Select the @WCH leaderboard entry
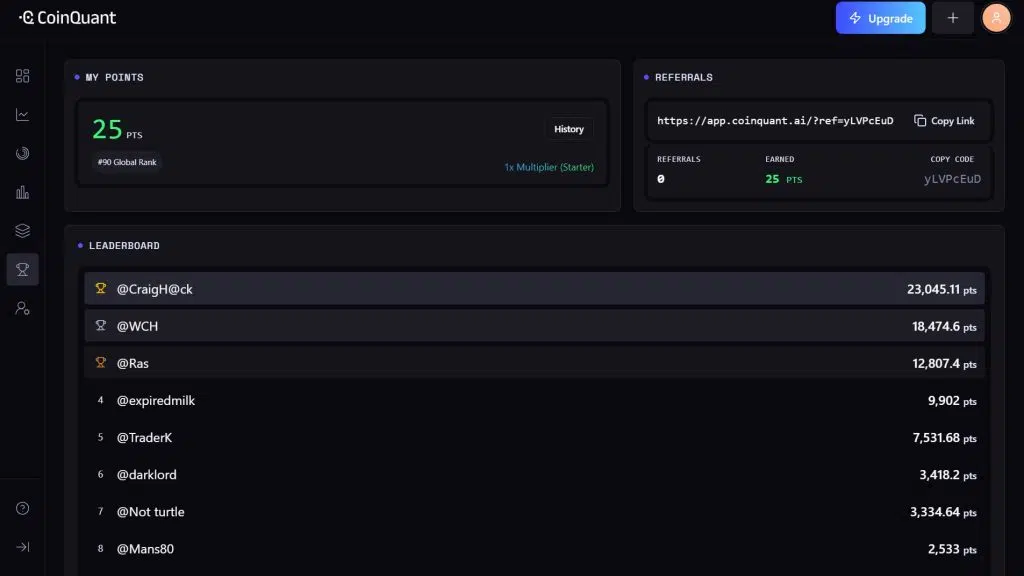 tap(534, 326)
